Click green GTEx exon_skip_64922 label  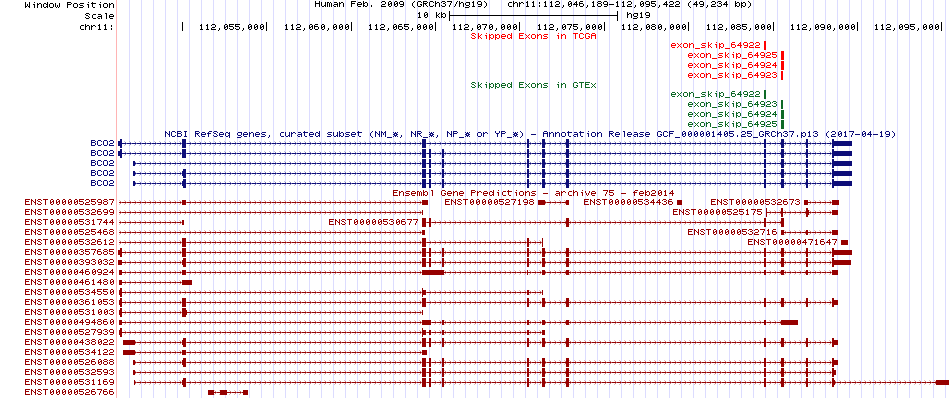click(x=716, y=95)
